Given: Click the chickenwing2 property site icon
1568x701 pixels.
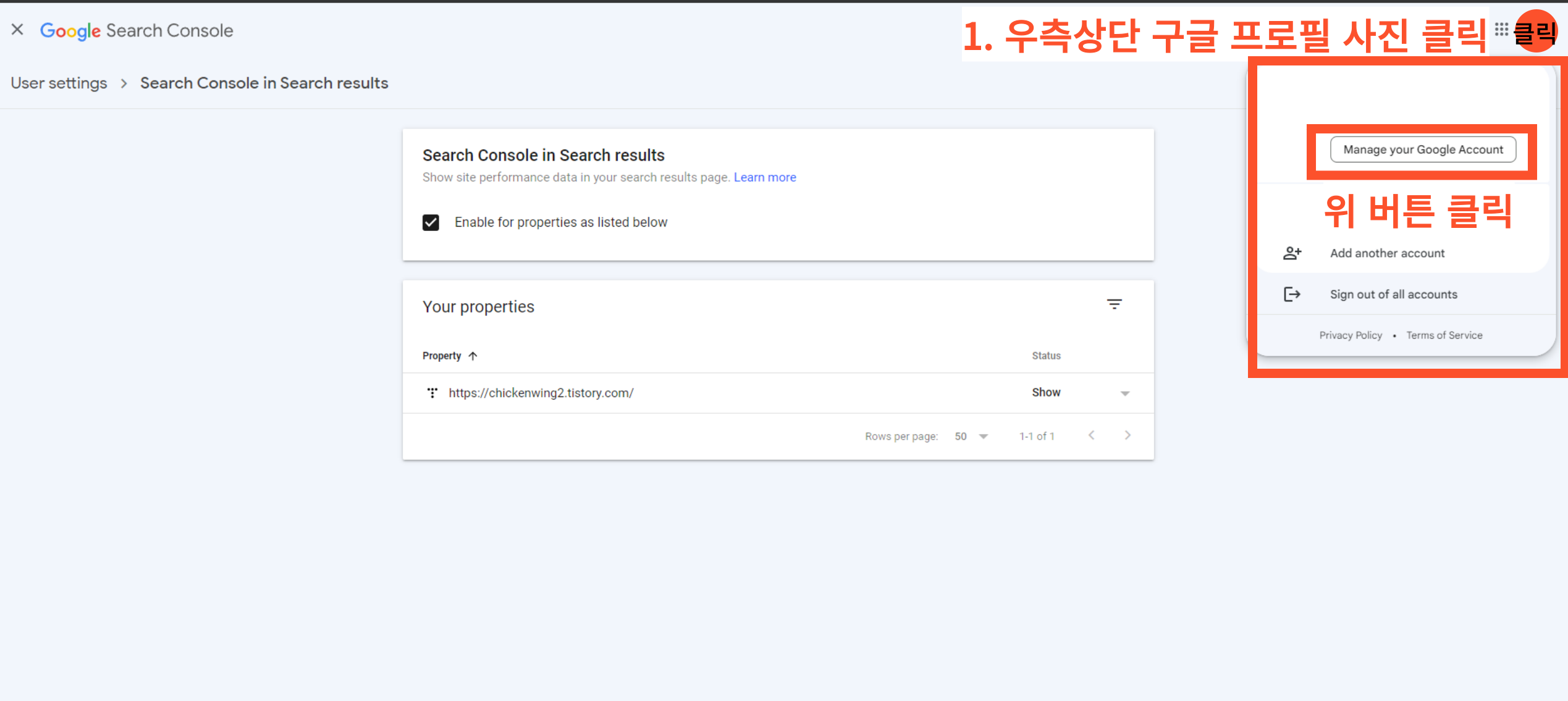Looking at the screenshot, I should [x=432, y=393].
